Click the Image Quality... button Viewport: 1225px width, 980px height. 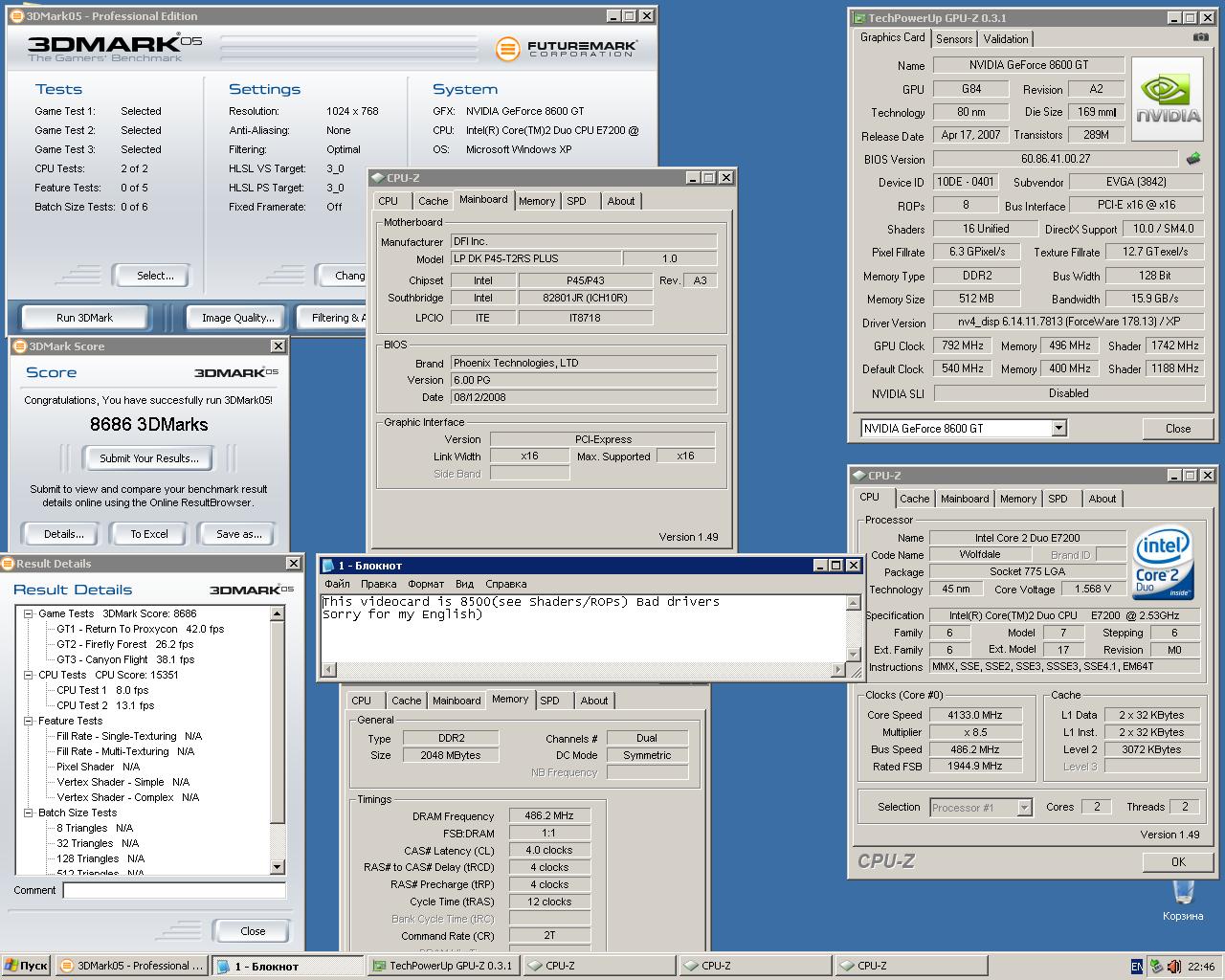tap(237, 318)
